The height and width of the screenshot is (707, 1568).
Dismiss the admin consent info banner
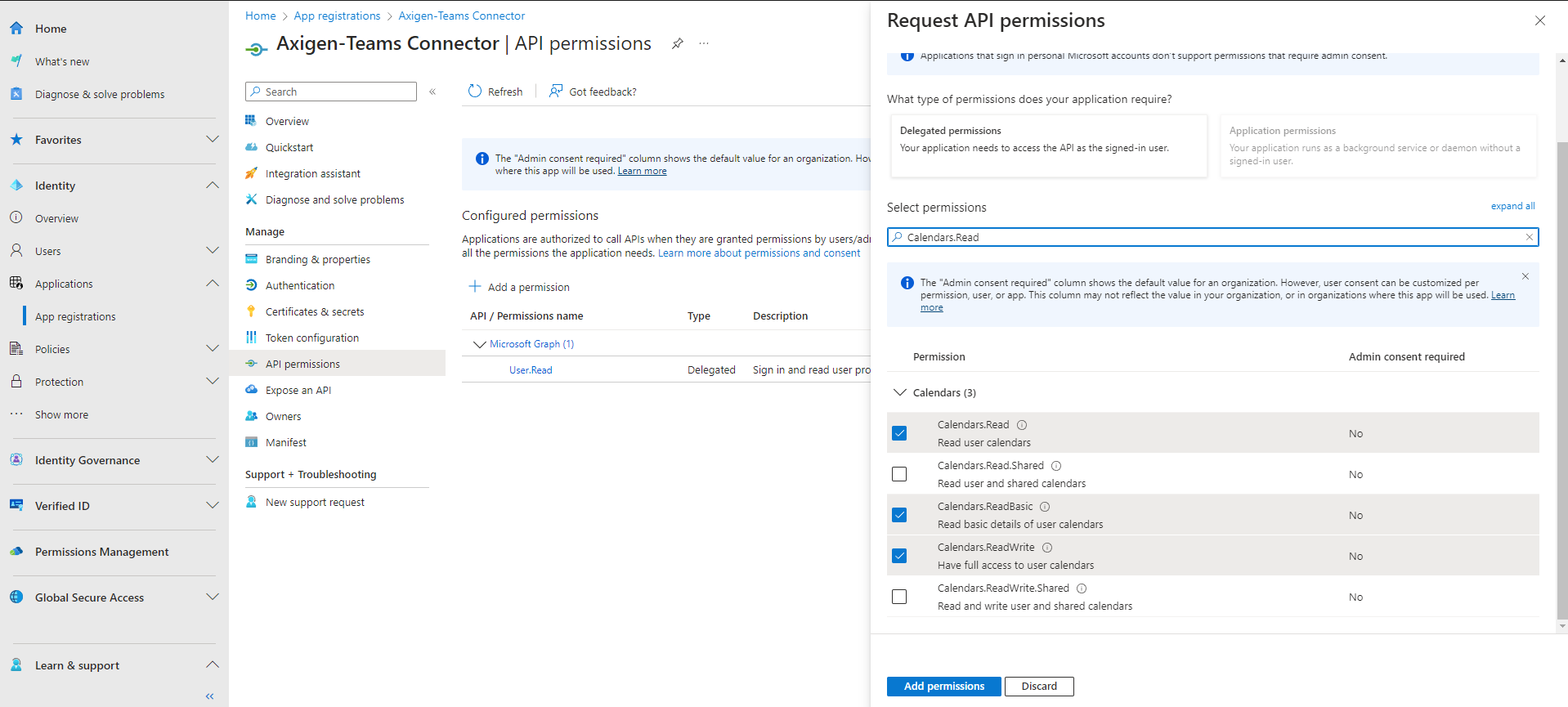[x=1525, y=277]
